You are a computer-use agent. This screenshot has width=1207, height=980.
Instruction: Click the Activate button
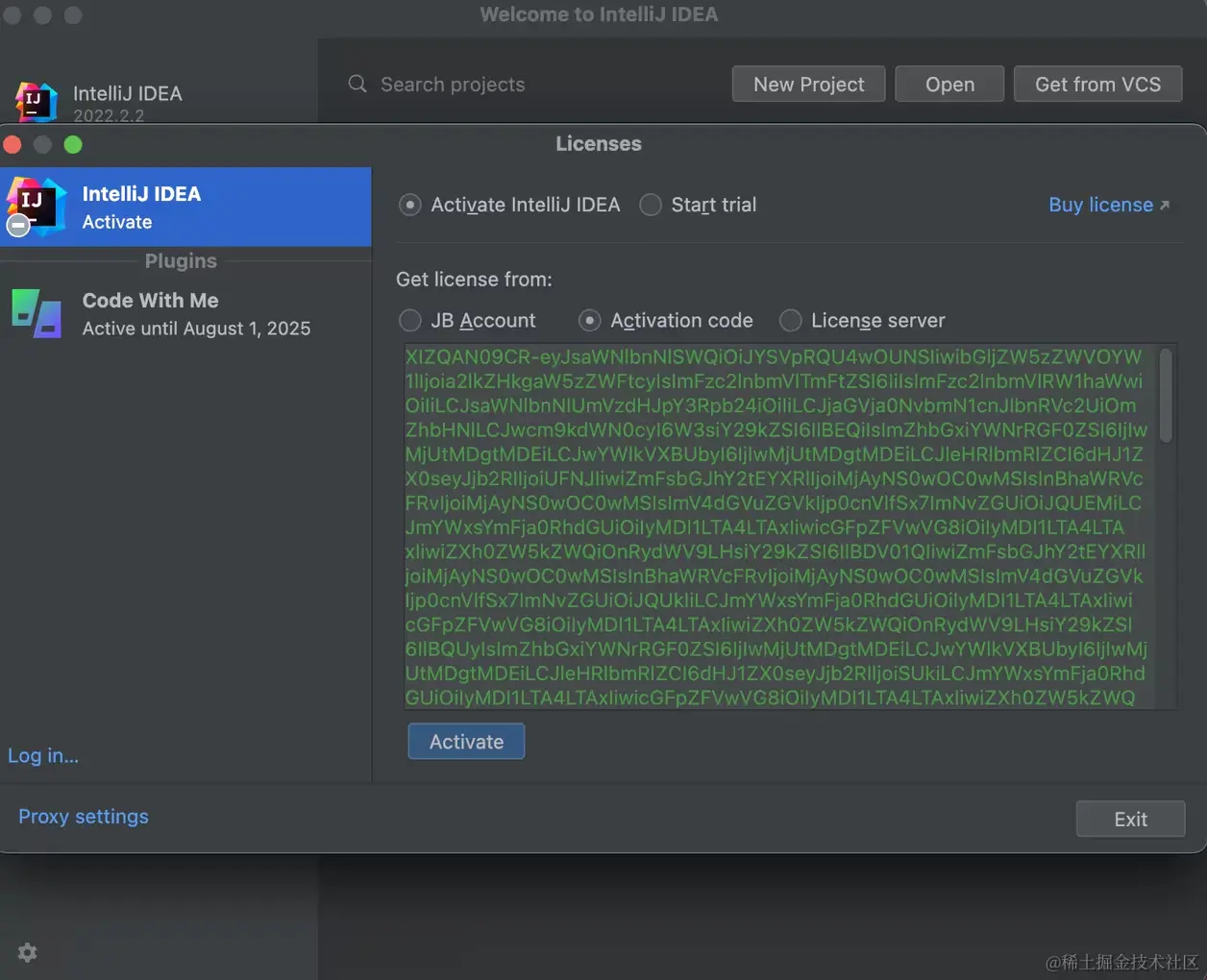click(x=466, y=741)
